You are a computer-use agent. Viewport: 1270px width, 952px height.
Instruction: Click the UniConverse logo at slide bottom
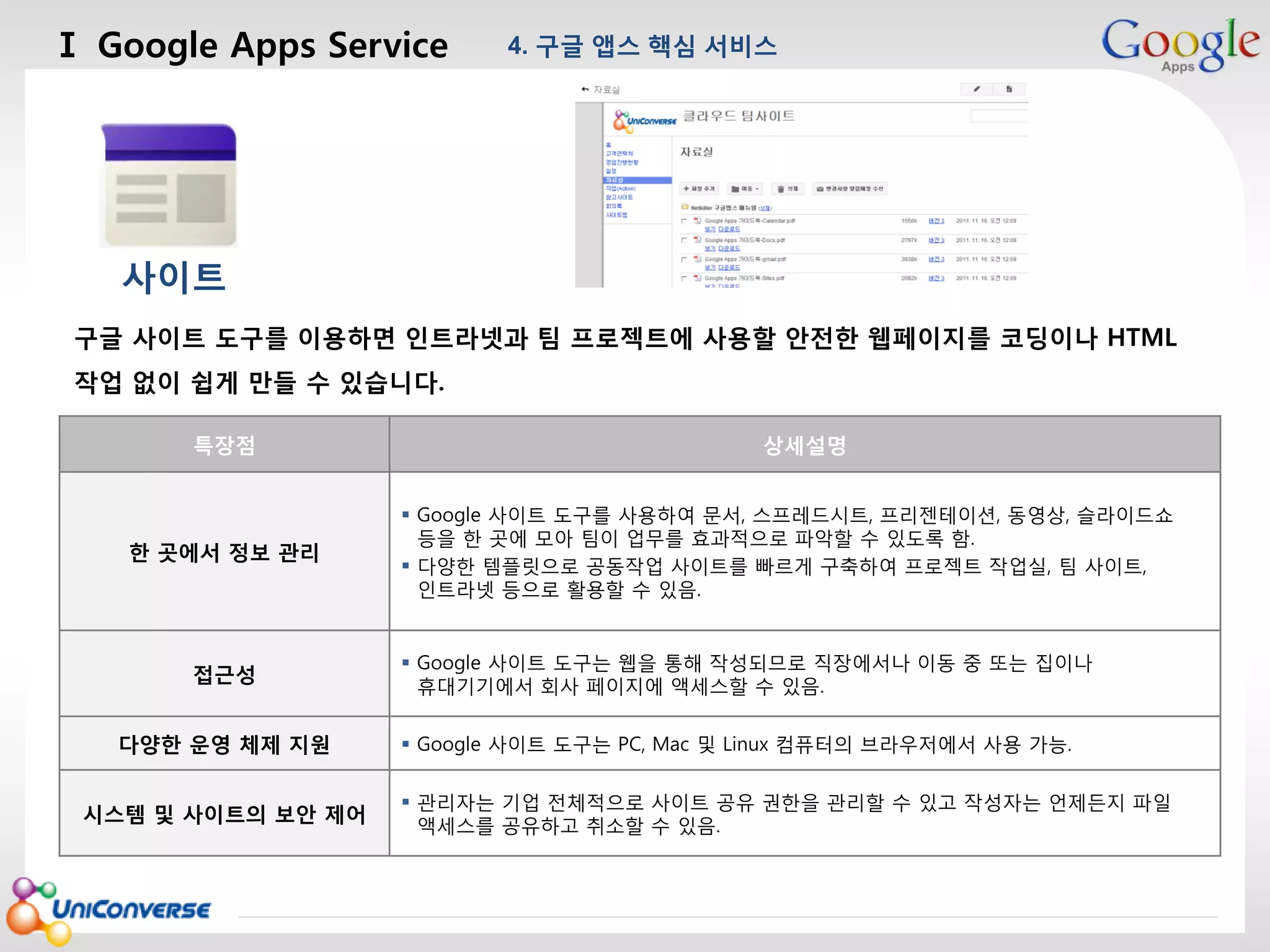pyautogui.click(x=109, y=910)
